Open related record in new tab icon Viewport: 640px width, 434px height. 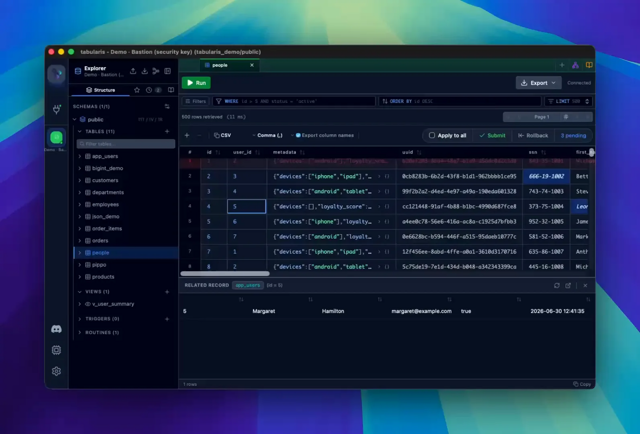point(568,285)
